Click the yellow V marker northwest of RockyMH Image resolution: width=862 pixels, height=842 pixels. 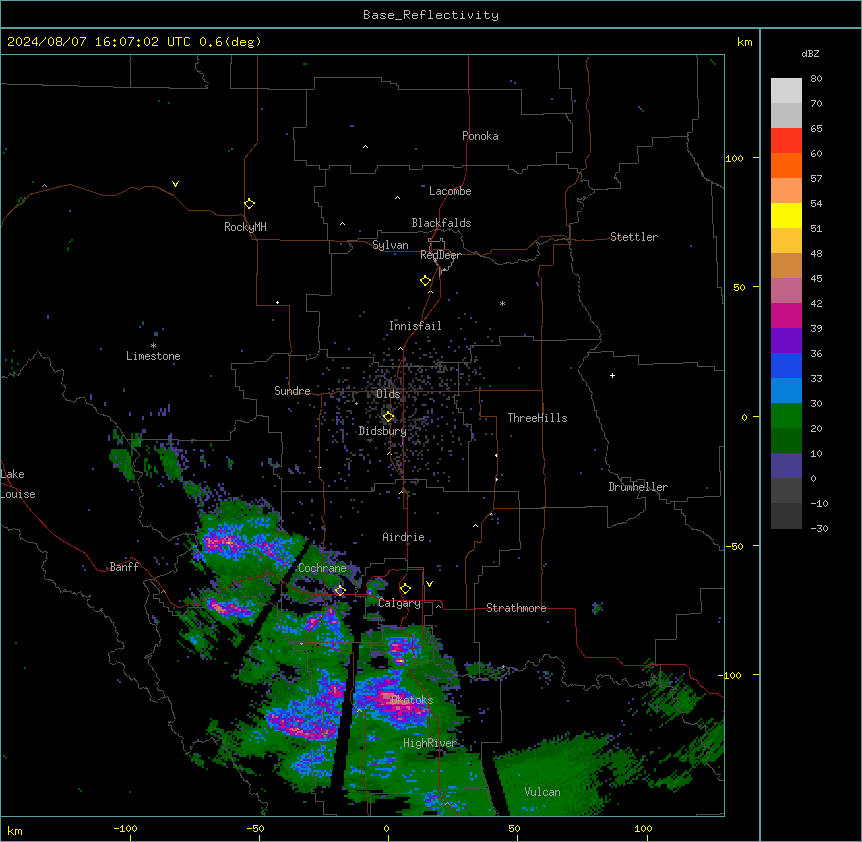[175, 184]
